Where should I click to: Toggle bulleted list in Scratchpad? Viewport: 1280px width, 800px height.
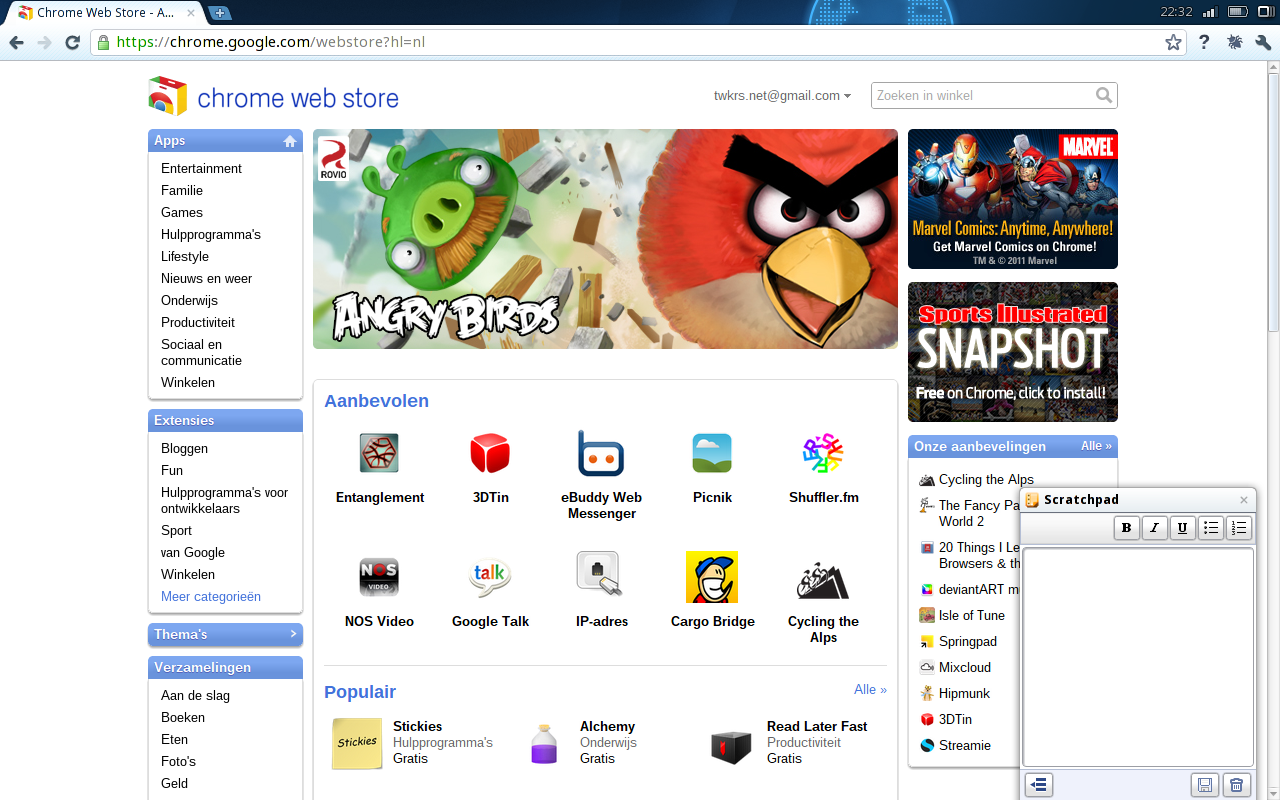[1211, 528]
